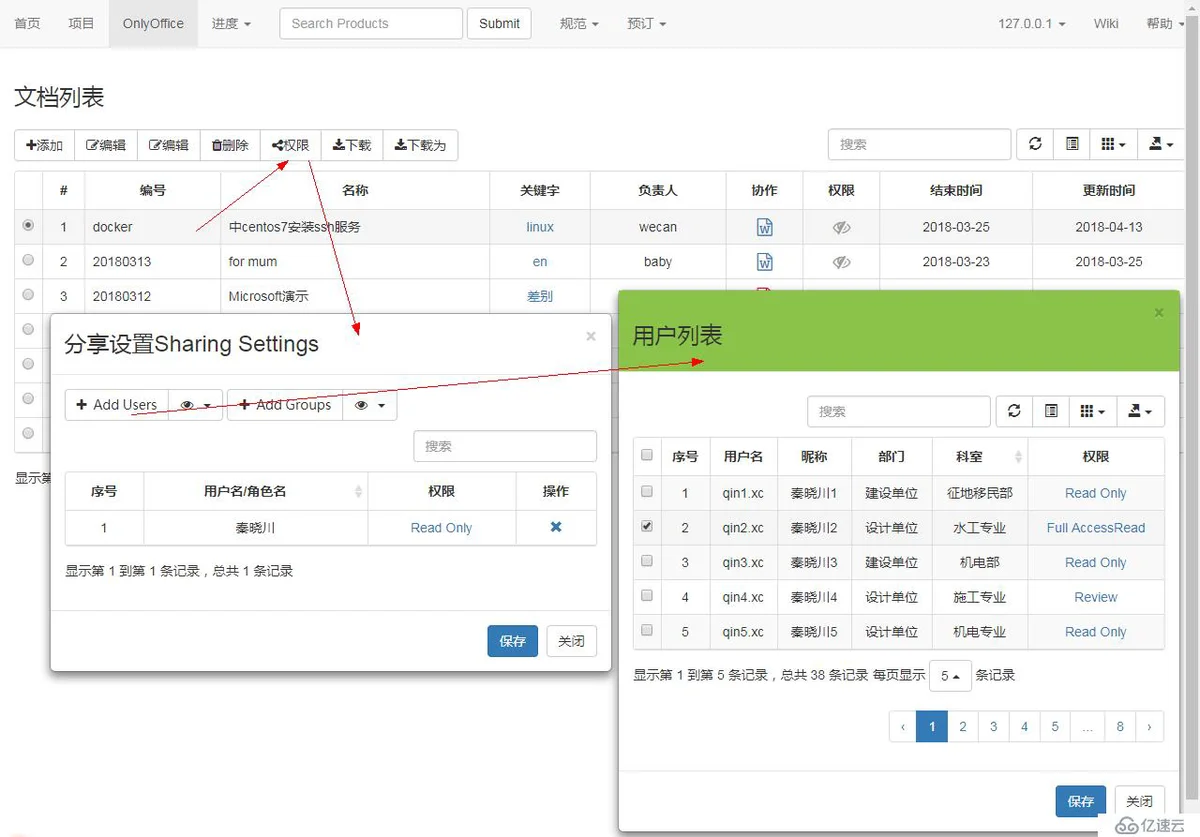Open the Word document icon for docker row
This screenshot has width=1200, height=837.
tap(764, 227)
